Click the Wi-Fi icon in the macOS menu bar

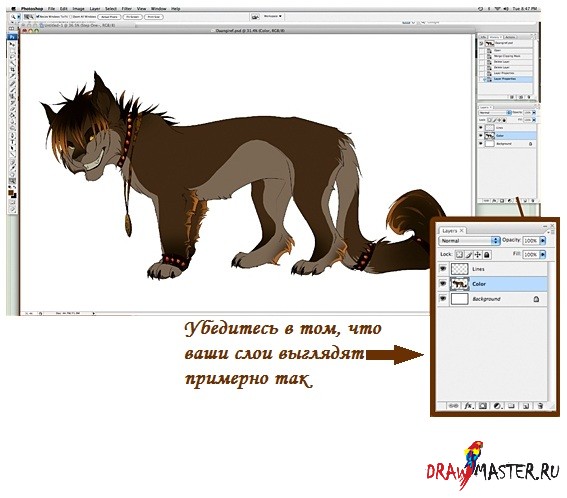(497, 8)
